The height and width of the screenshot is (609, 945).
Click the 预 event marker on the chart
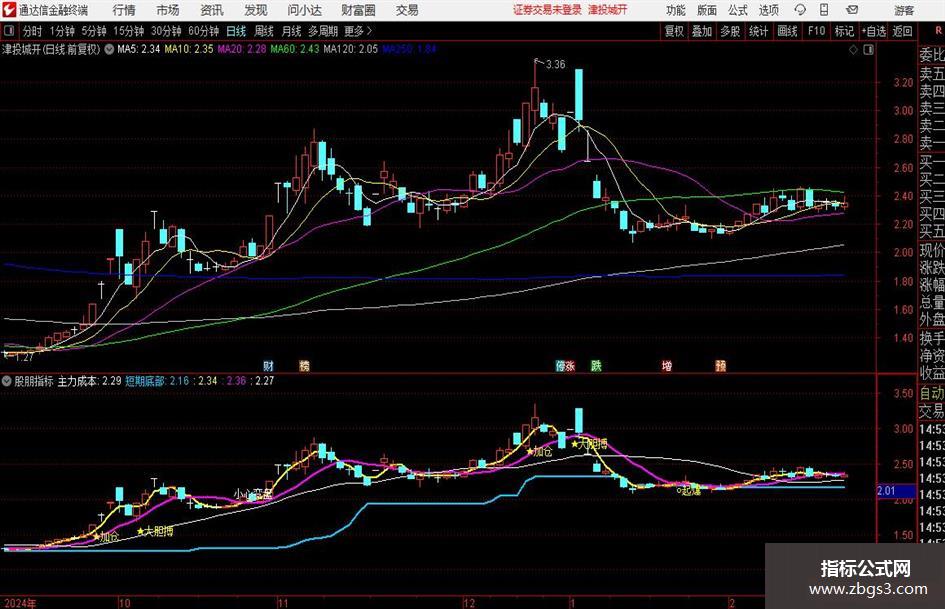coord(720,365)
